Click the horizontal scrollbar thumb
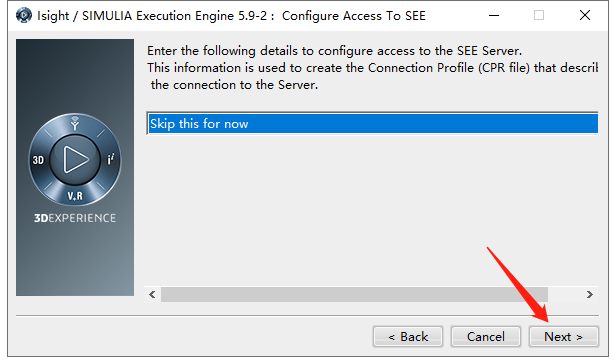 [354, 294]
